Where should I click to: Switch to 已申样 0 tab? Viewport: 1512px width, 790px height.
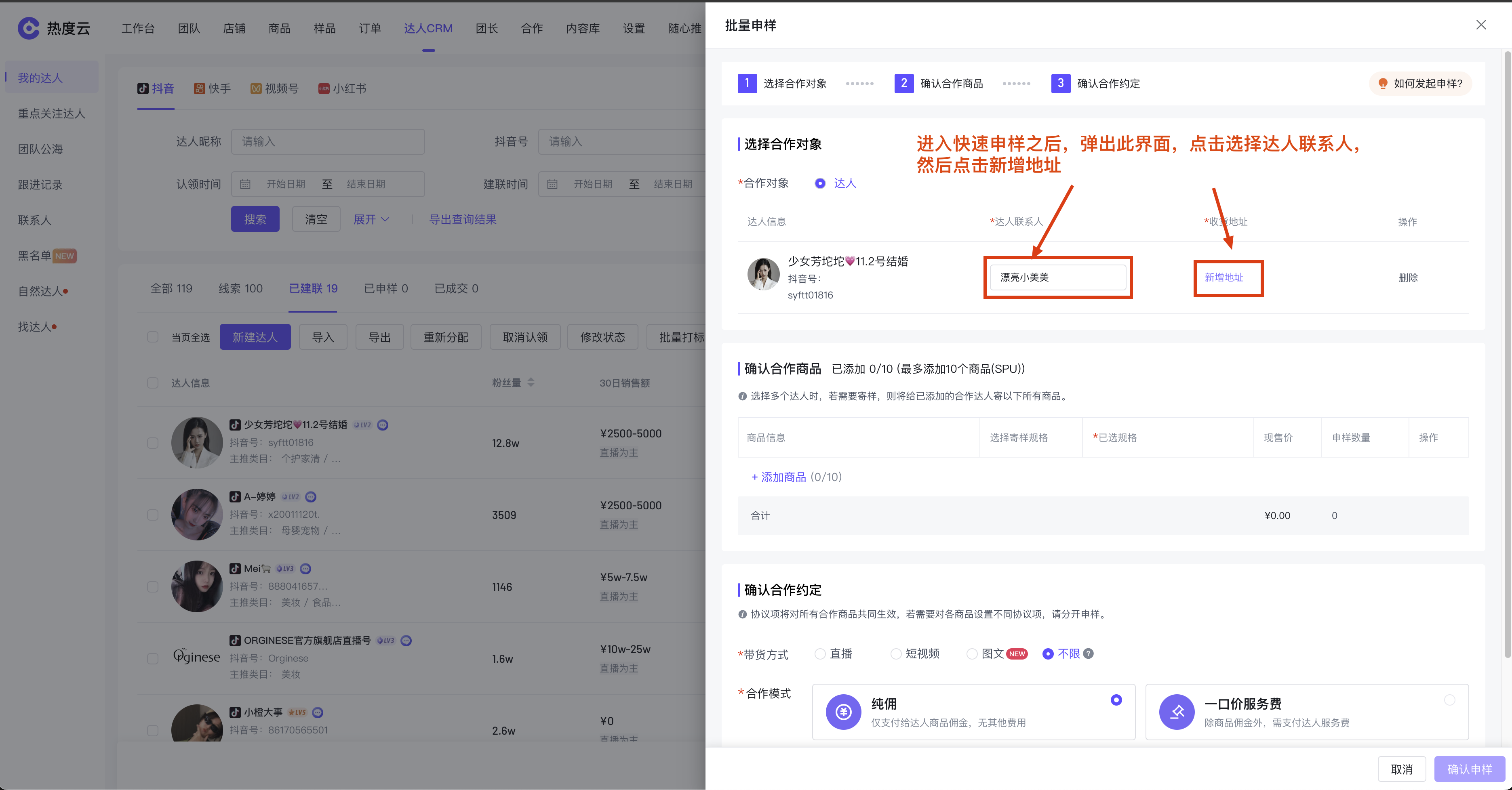tap(385, 288)
